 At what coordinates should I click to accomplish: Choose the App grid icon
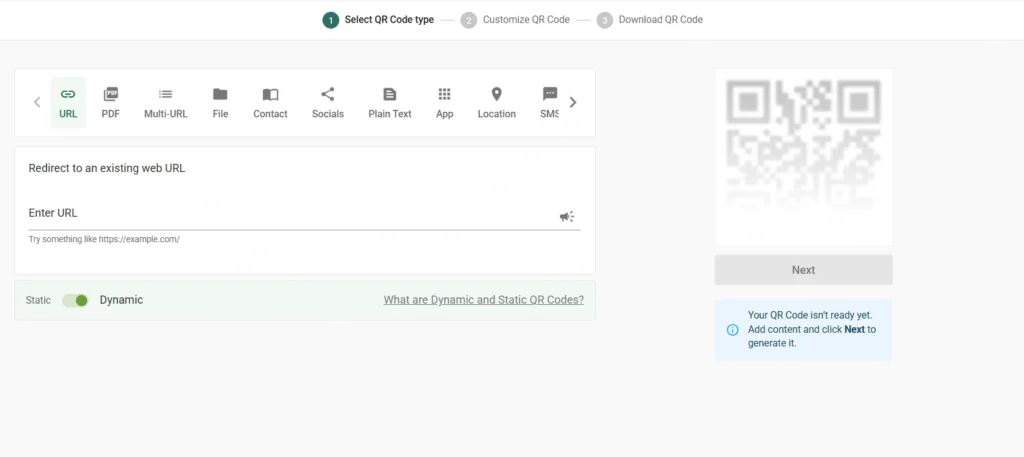pos(444,95)
